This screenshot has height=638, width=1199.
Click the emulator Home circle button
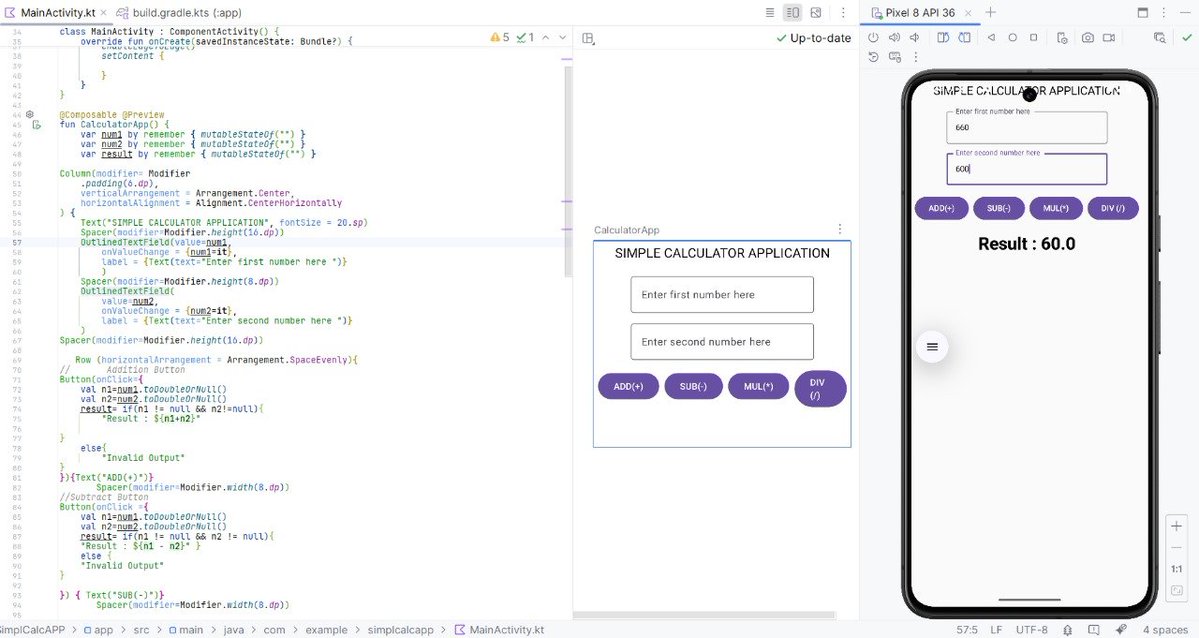[1012, 37]
